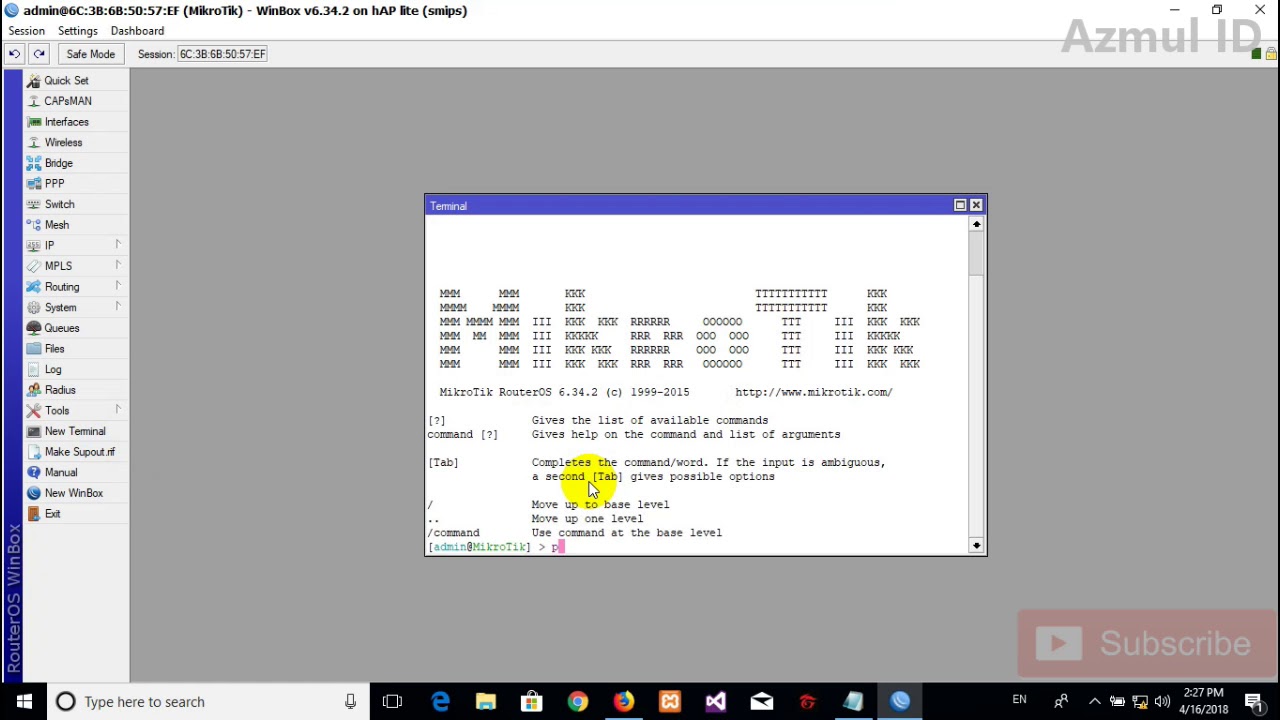Viewport: 1280px width, 720px height.
Task: Click the Redo arrow in toolbar
Action: (39, 54)
